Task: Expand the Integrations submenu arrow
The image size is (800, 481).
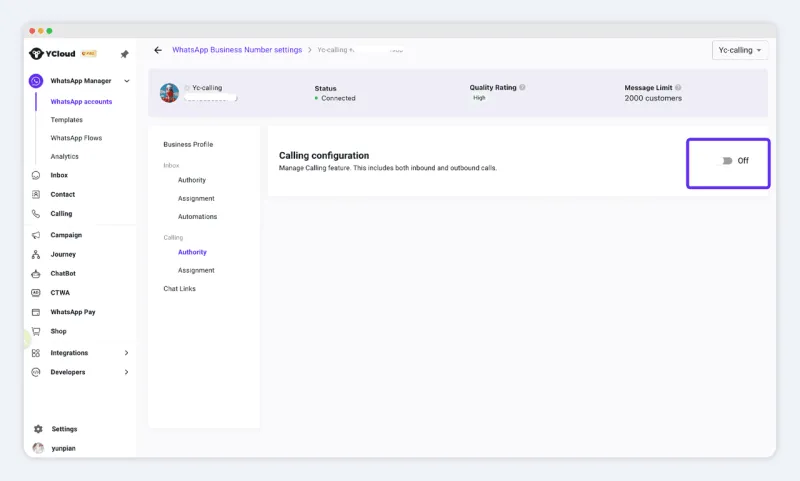Action: (127, 353)
